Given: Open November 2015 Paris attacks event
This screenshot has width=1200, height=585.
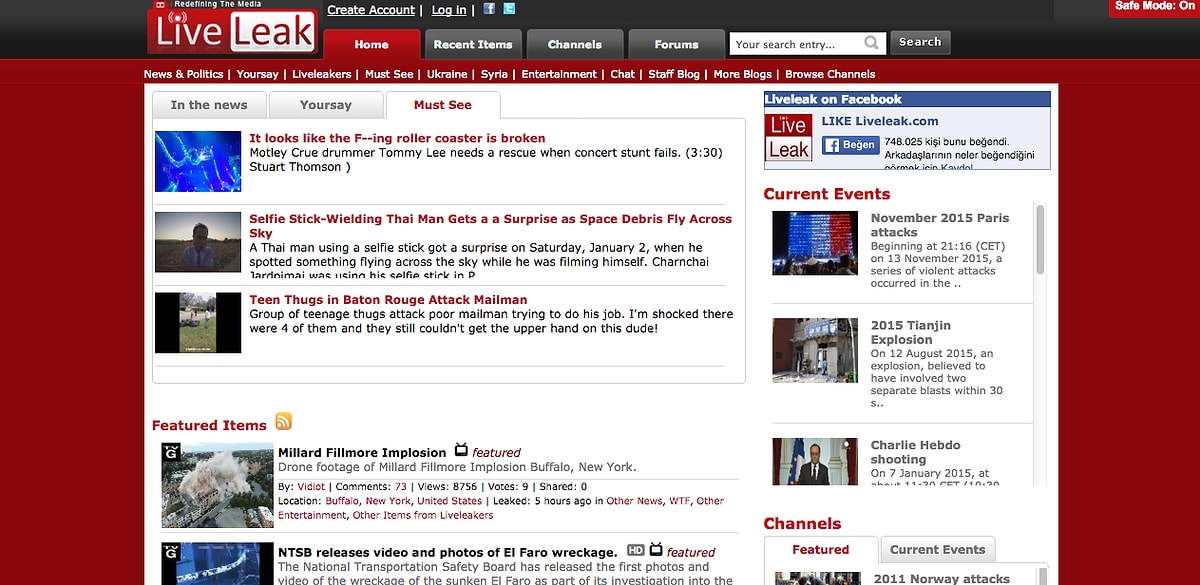Looking at the screenshot, I should 939,225.
